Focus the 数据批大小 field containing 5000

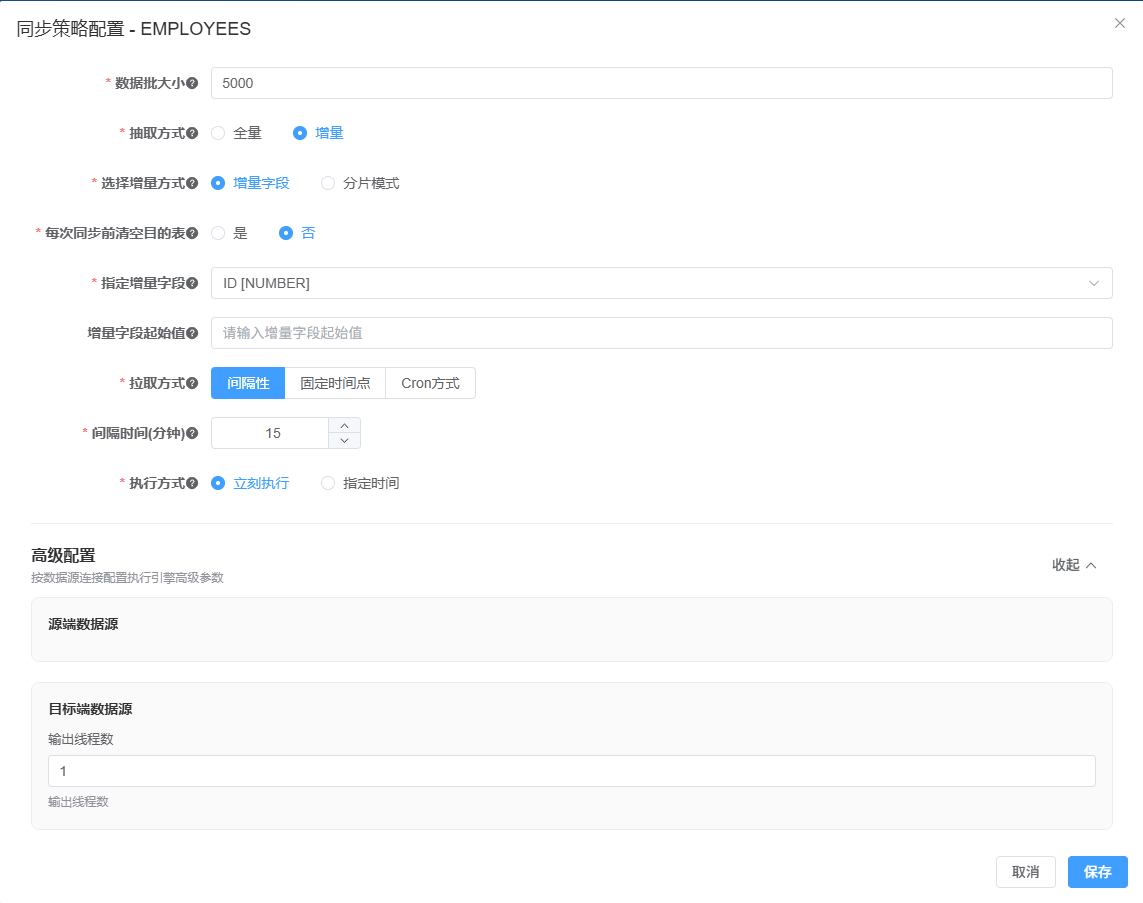(661, 83)
